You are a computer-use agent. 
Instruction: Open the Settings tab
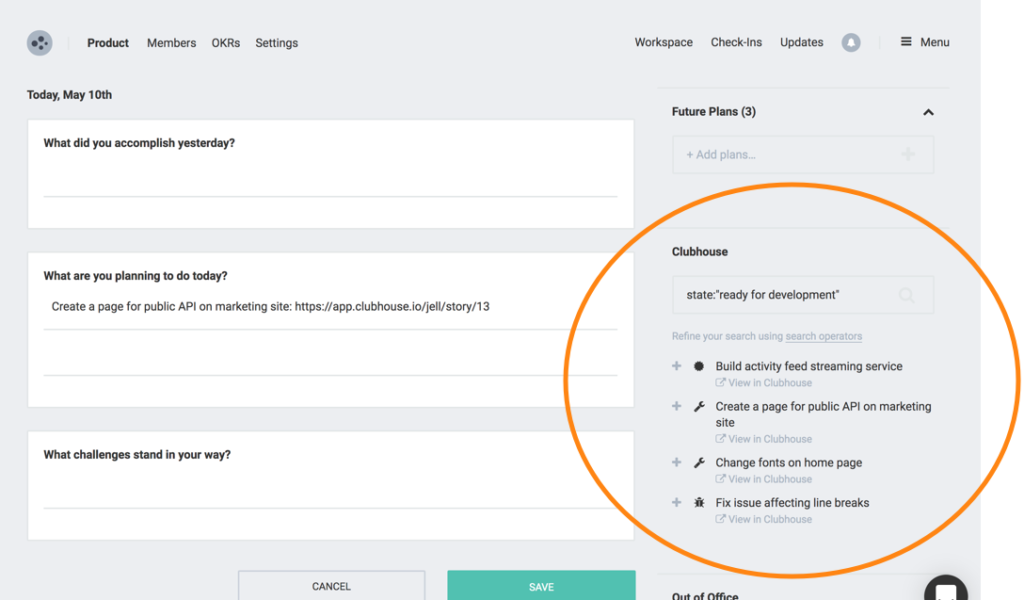tap(276, 43)
